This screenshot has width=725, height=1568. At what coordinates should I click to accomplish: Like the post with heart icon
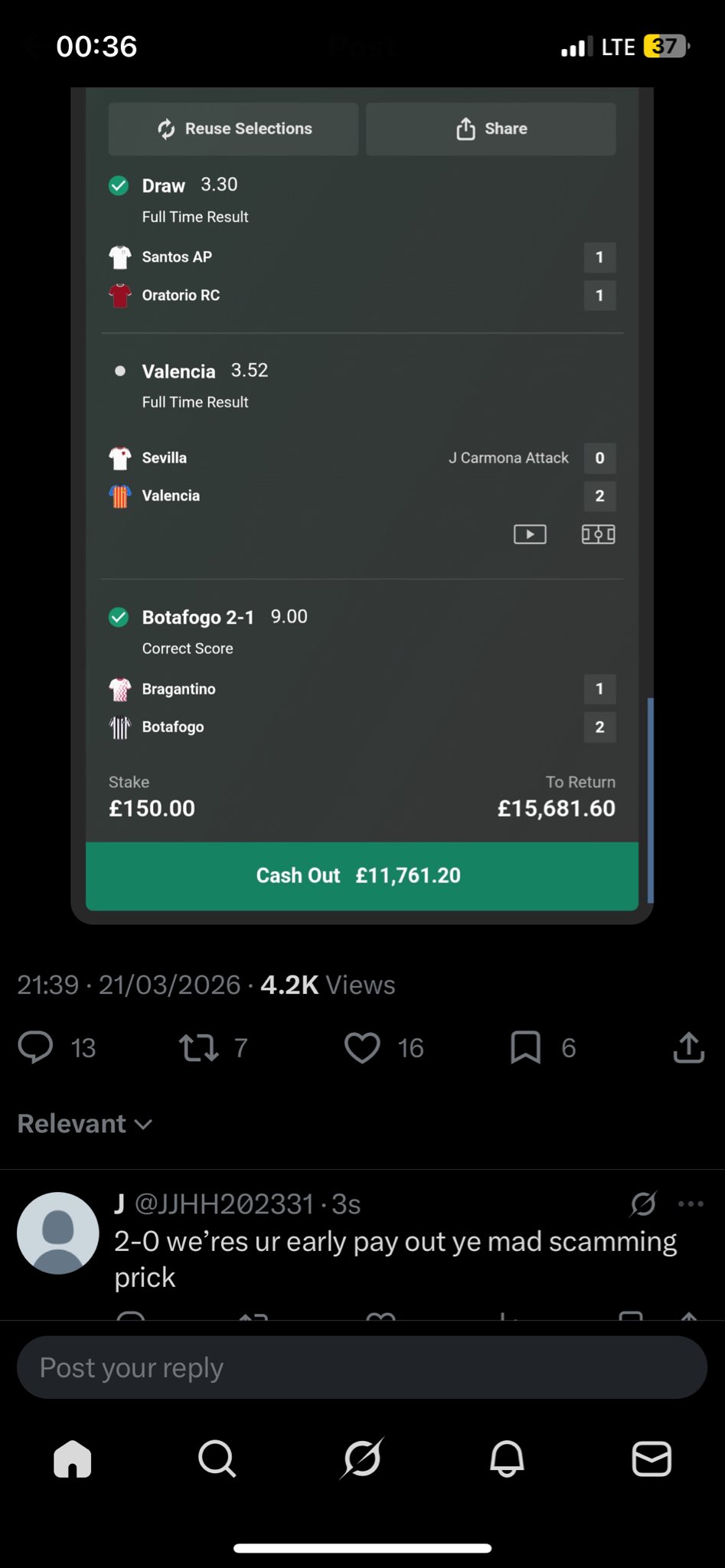[362, 1047]
